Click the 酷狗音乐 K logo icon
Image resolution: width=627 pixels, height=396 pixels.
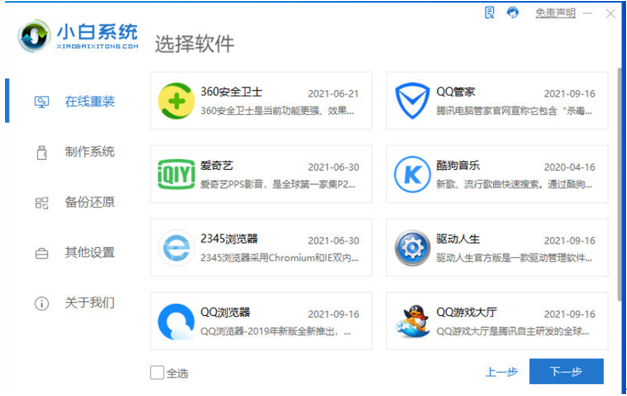(x=412, y=174)
